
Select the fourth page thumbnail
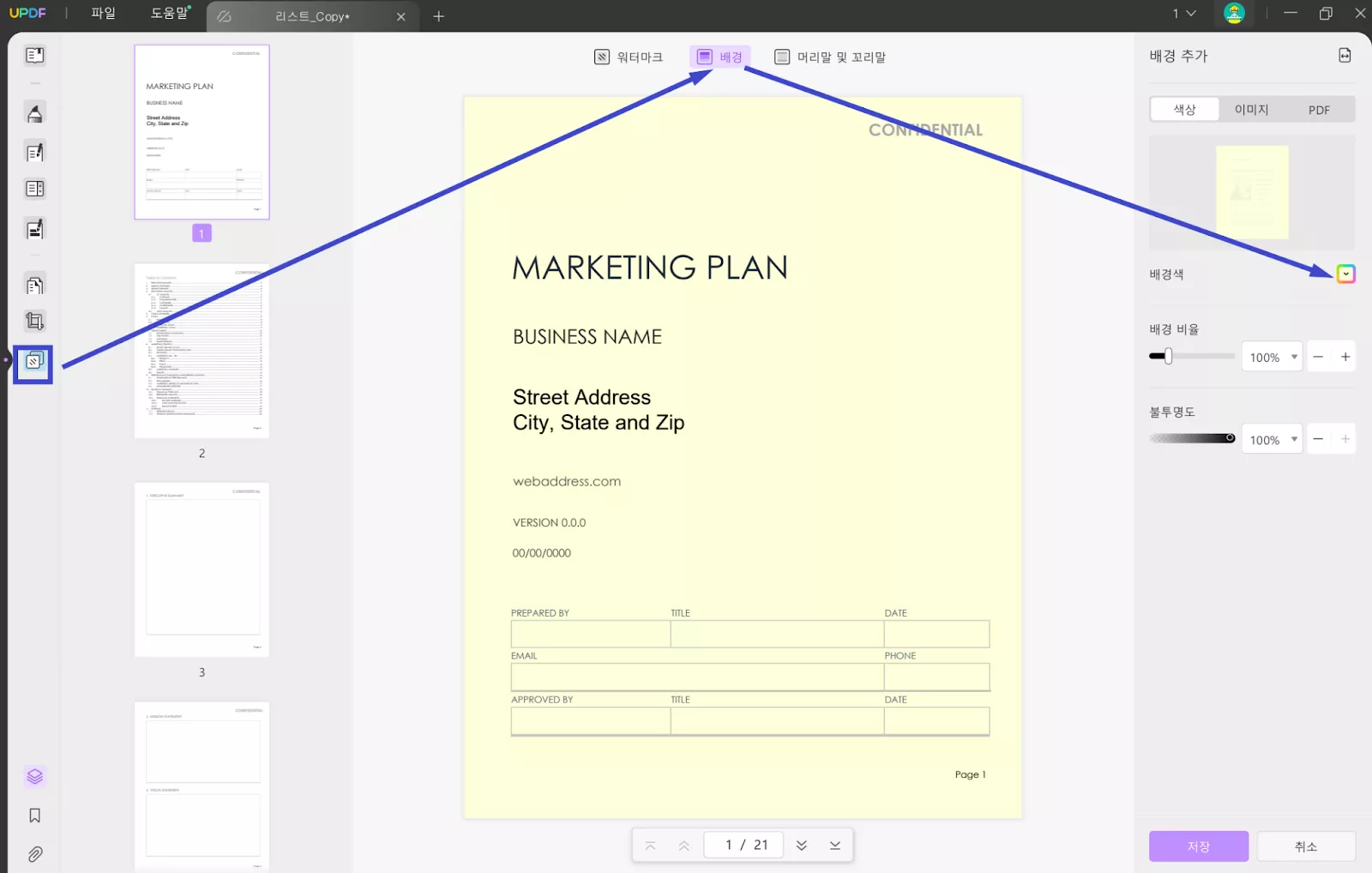point(202,786)
